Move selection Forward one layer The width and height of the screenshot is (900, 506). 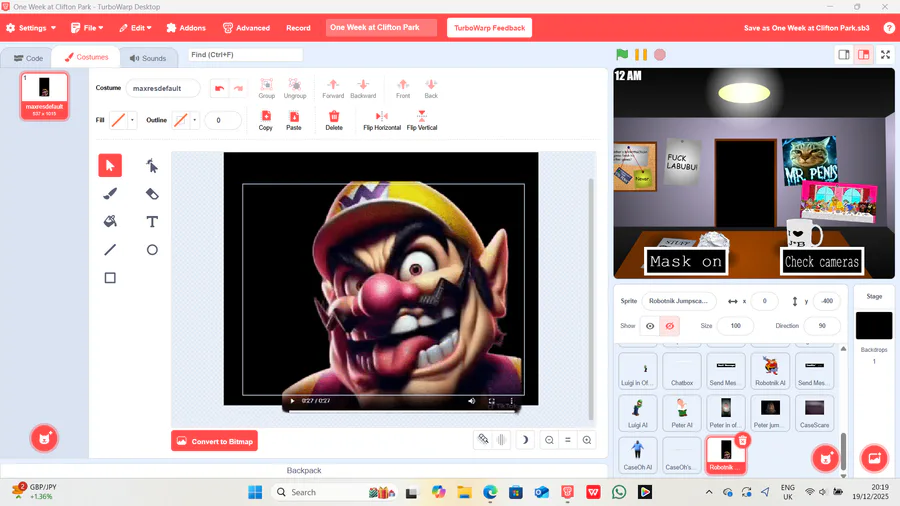(x=333, y=88)
